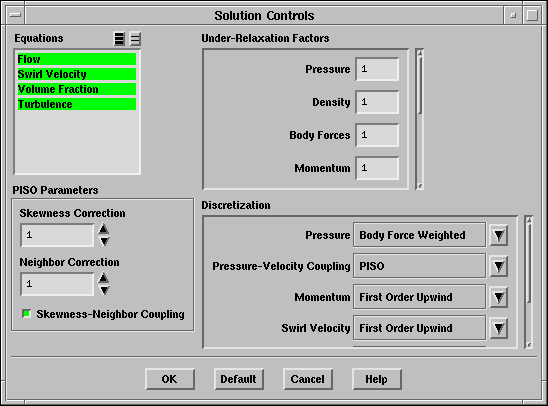
Task: Open the window menu in the title bar
Action: 15,15
